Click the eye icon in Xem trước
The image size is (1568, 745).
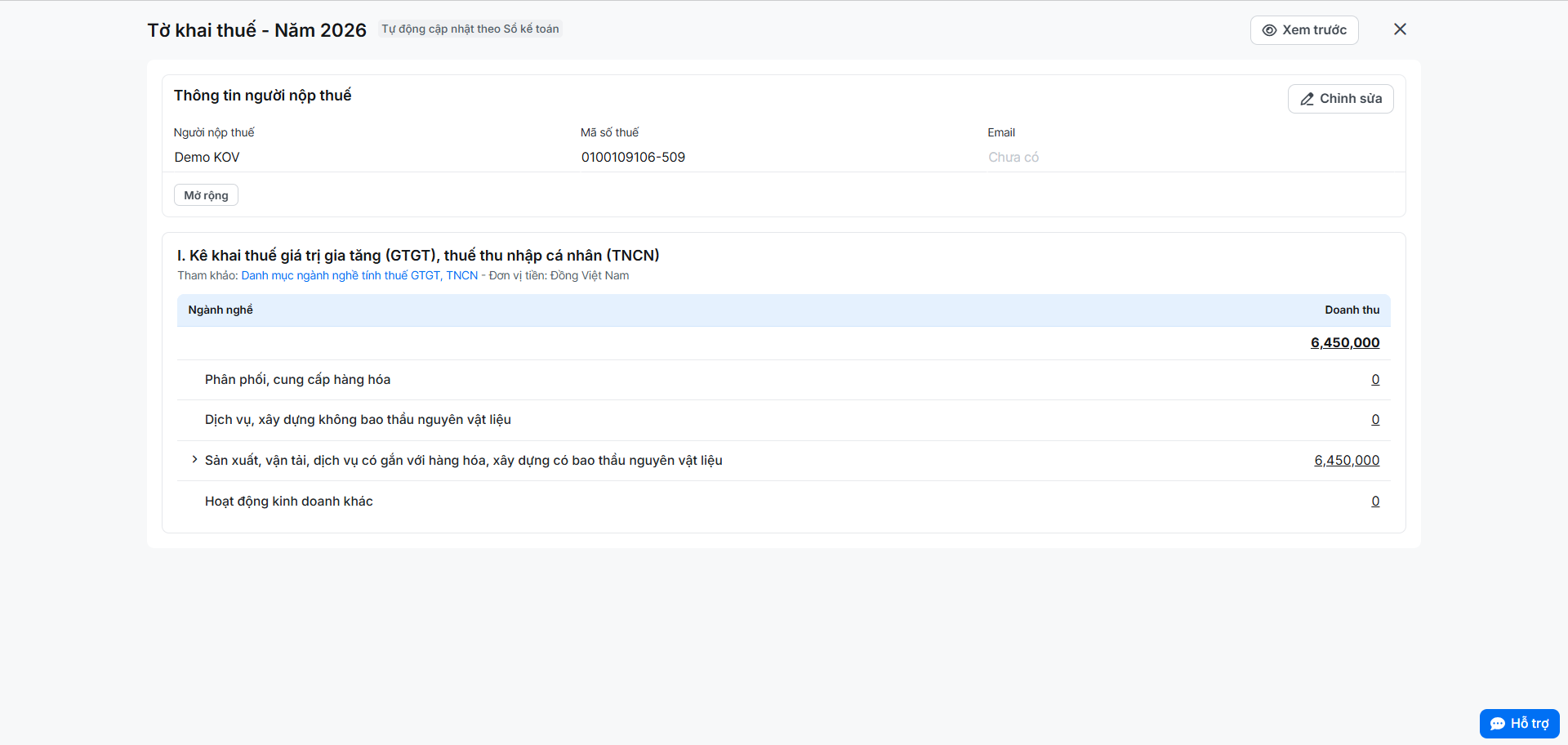[x=1269, y=30]
